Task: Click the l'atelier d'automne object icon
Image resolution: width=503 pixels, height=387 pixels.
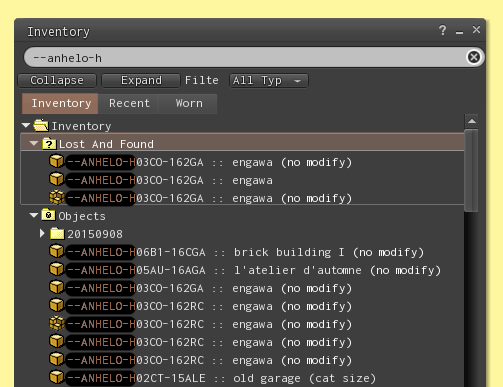Action: coord(56,269)
